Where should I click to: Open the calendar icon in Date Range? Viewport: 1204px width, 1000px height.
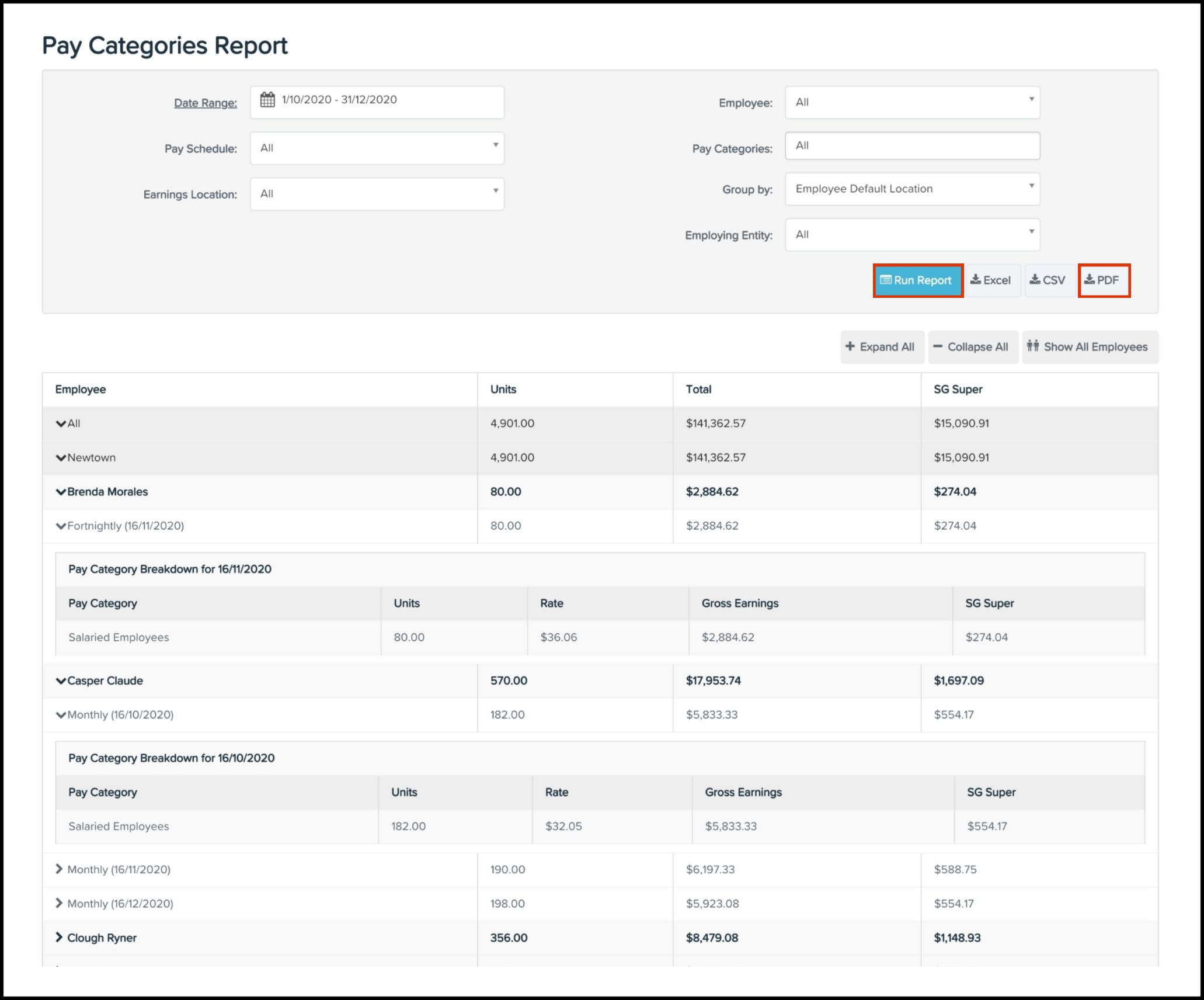coord(267,100)
